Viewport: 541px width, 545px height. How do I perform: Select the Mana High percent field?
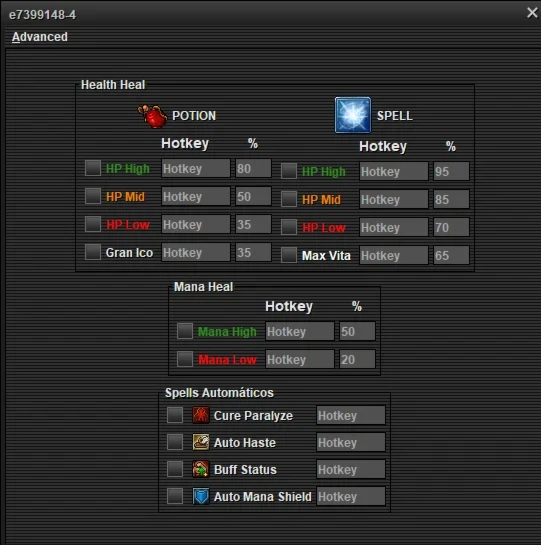357,331
